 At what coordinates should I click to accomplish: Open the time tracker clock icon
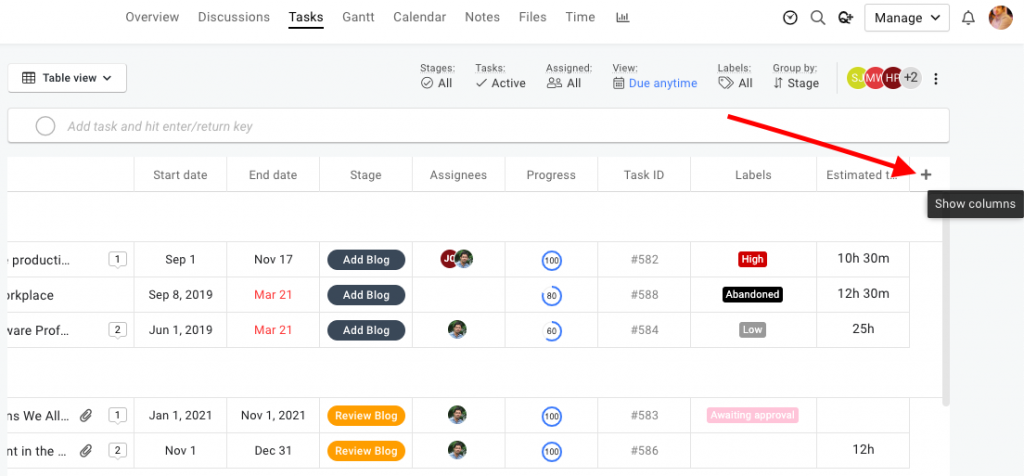[790, 18]
